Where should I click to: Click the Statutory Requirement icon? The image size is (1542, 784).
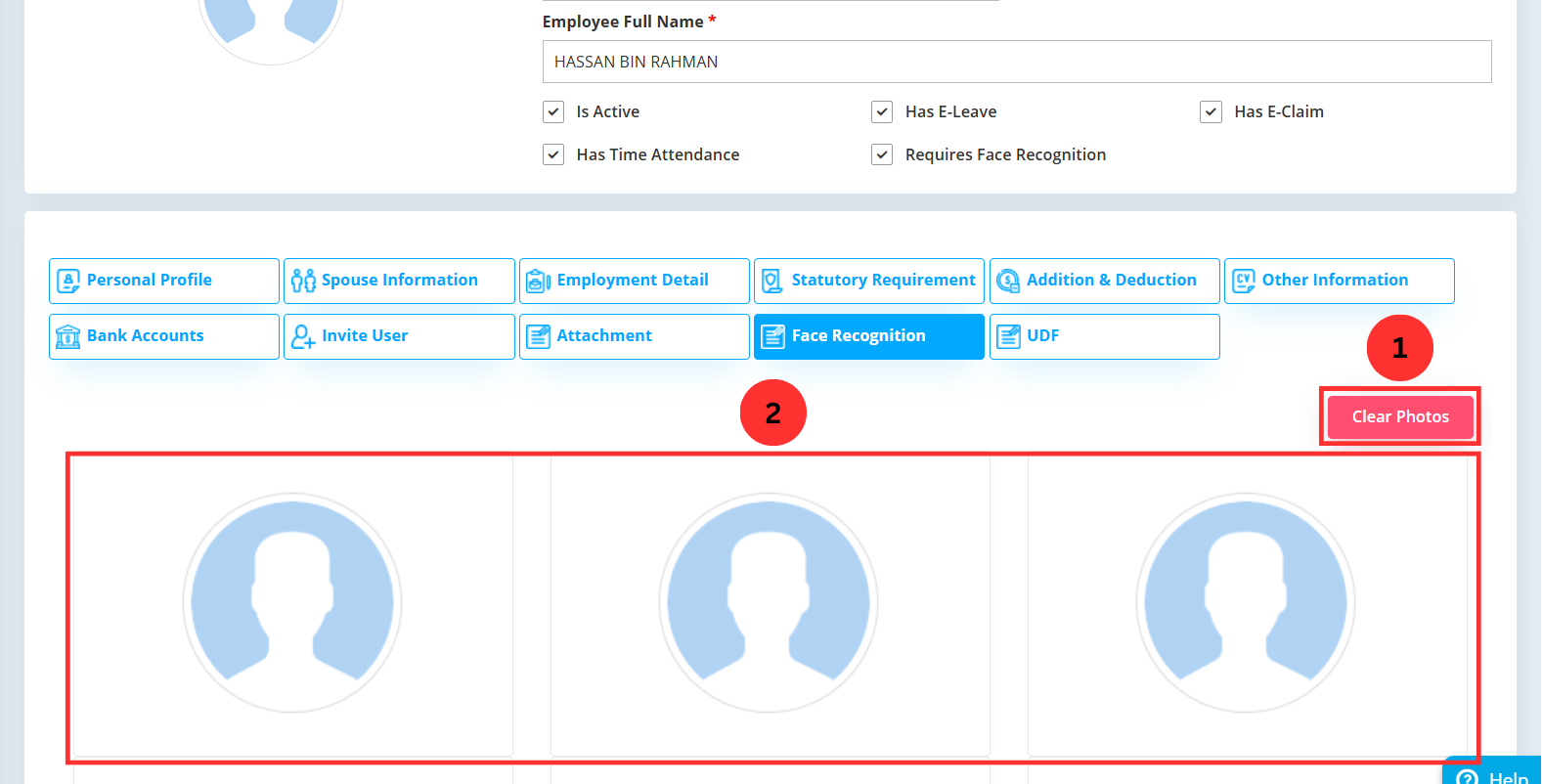point(772,282)
